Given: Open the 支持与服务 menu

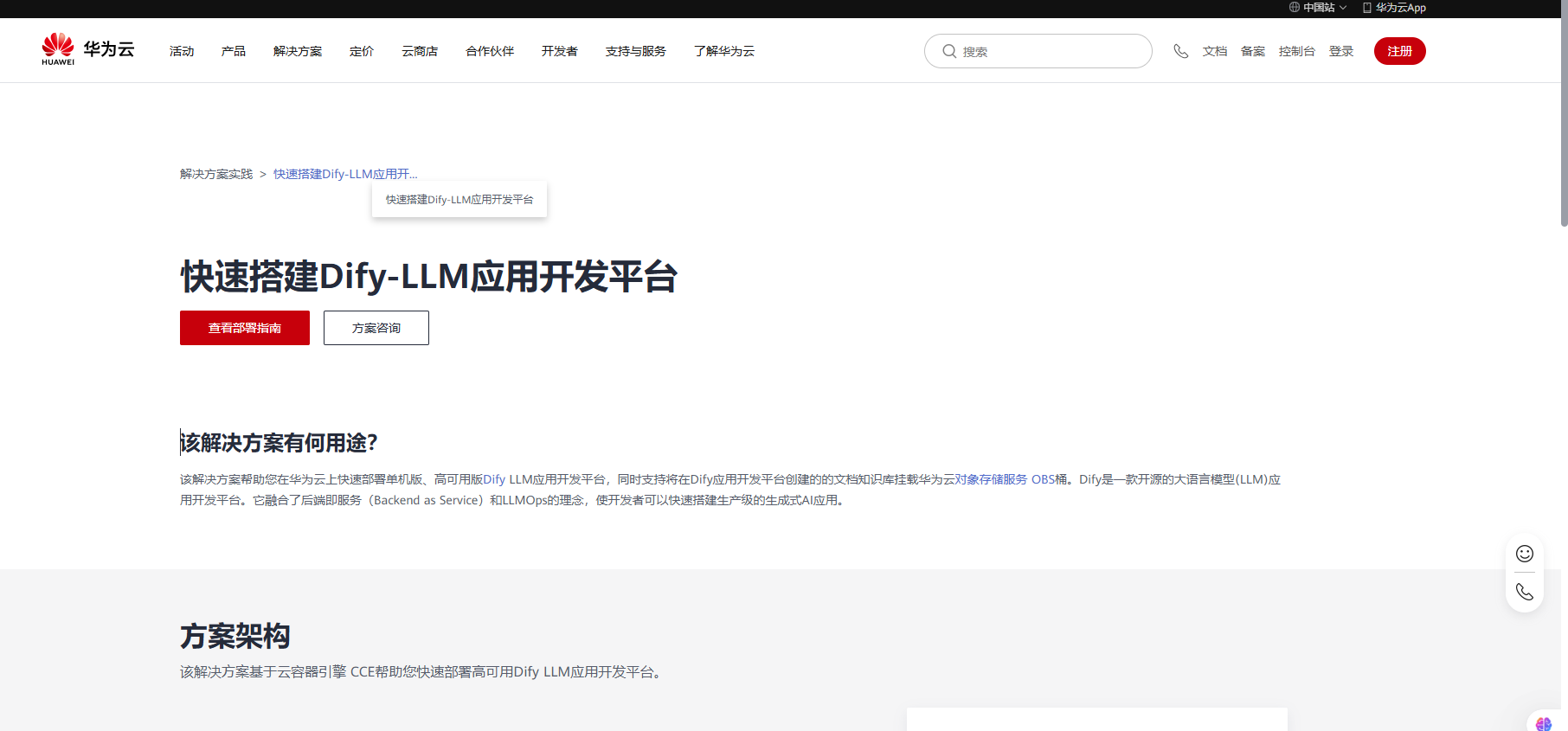Looking at the screenshot, I should tap(636, 51).
